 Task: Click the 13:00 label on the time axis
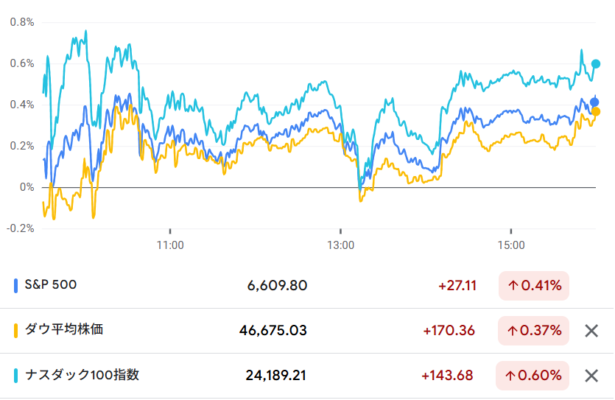(341, 244)
